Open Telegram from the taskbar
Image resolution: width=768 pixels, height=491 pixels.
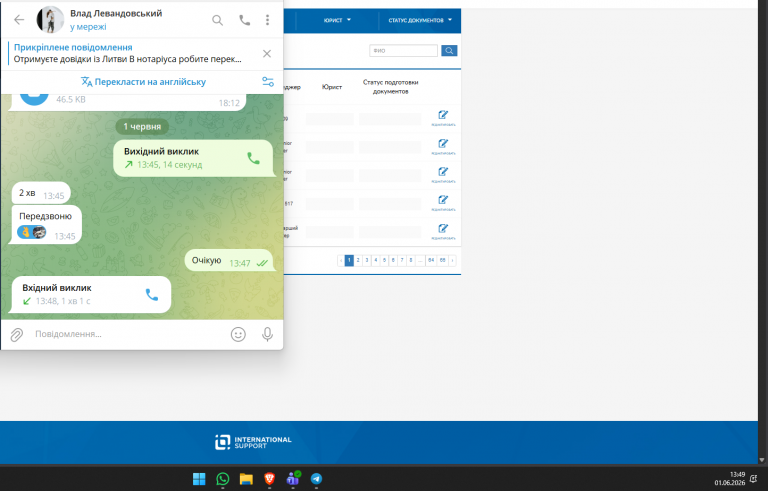pyautogui.click(x=316, y=479)
